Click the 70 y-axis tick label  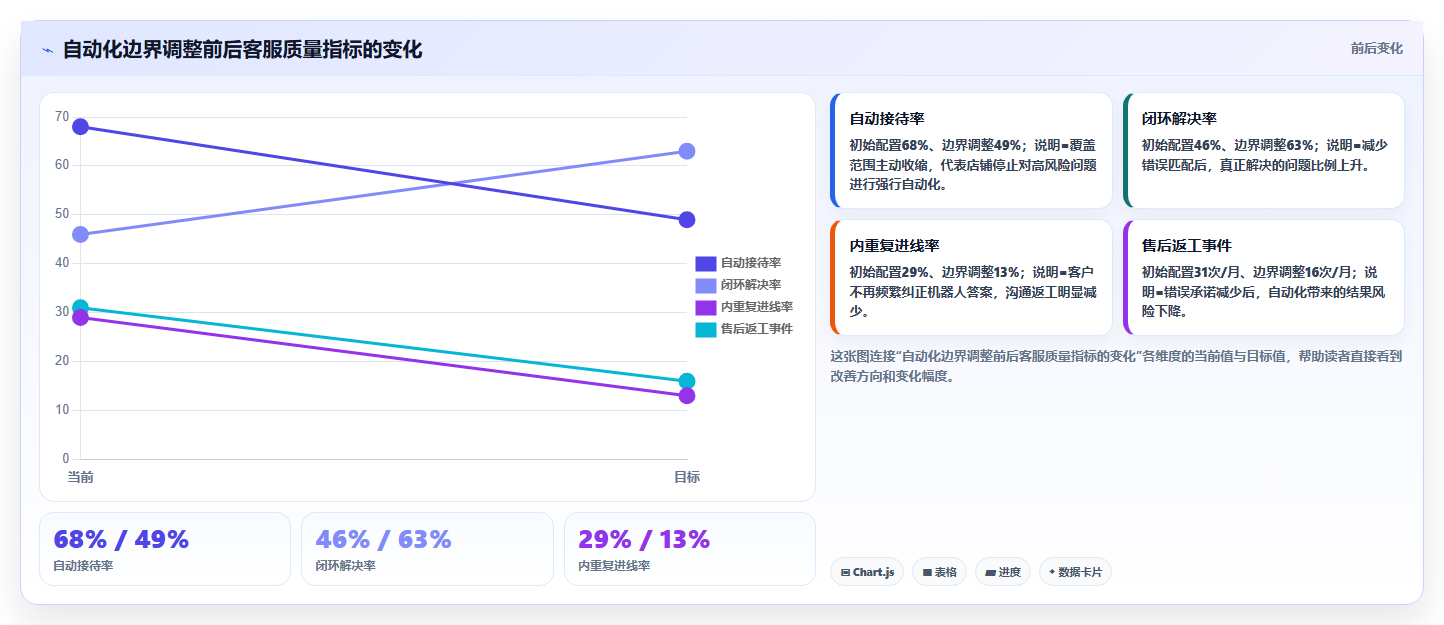[62, 117]
